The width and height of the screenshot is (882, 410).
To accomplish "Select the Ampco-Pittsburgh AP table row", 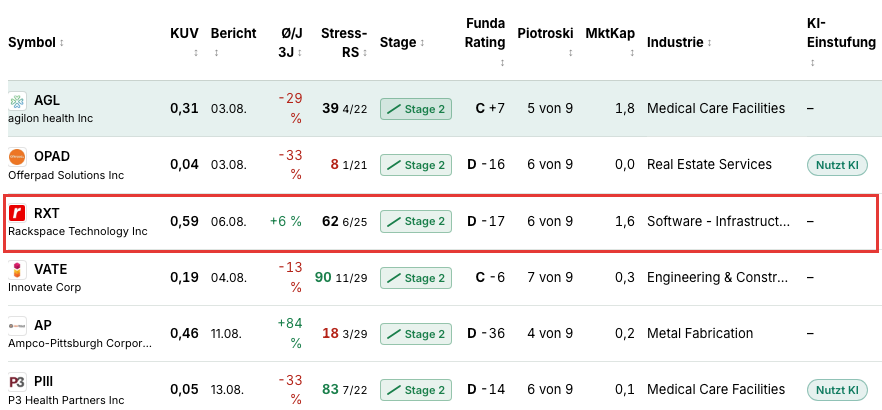I will click(441, 334).
